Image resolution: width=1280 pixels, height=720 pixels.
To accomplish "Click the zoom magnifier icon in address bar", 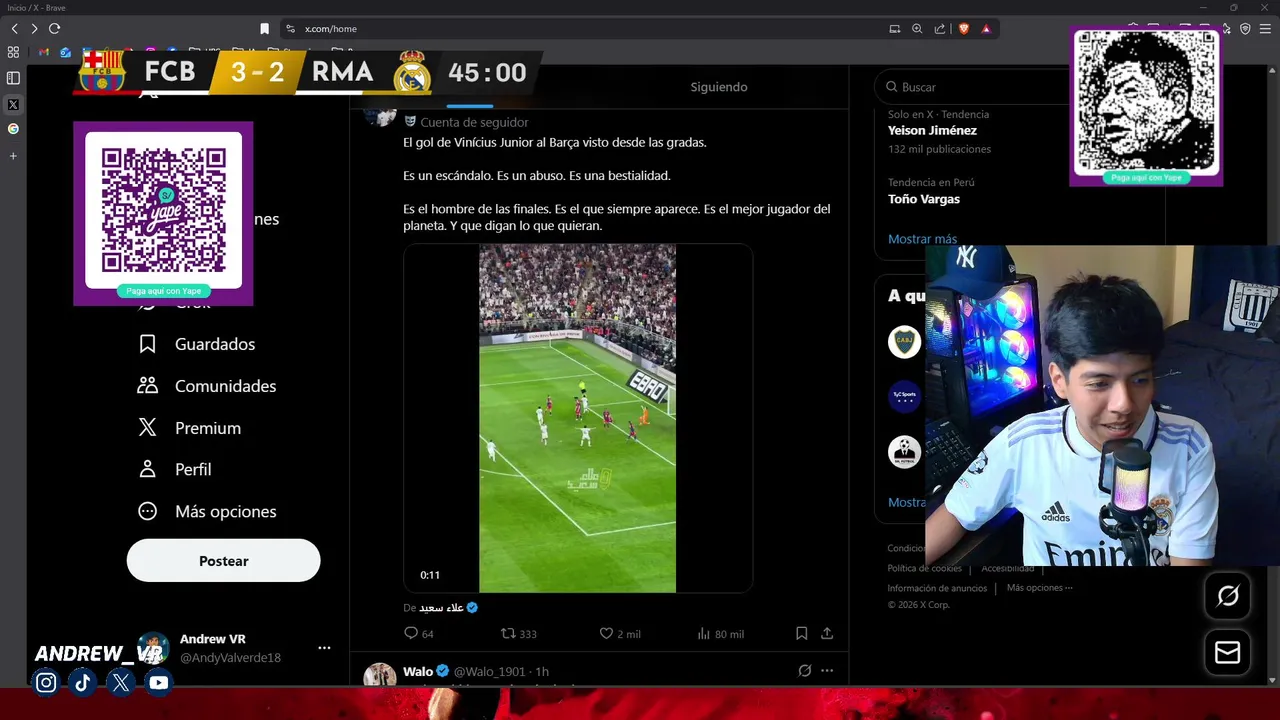I will coord(917,29).
